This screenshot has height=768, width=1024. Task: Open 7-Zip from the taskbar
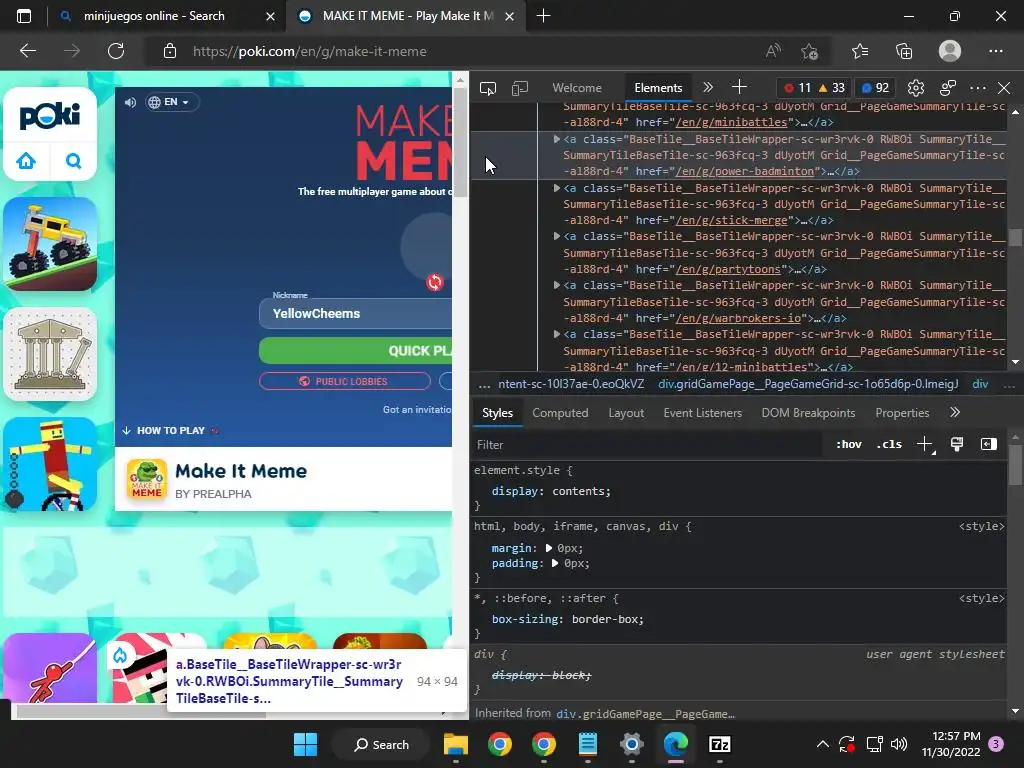click(720, 744)
